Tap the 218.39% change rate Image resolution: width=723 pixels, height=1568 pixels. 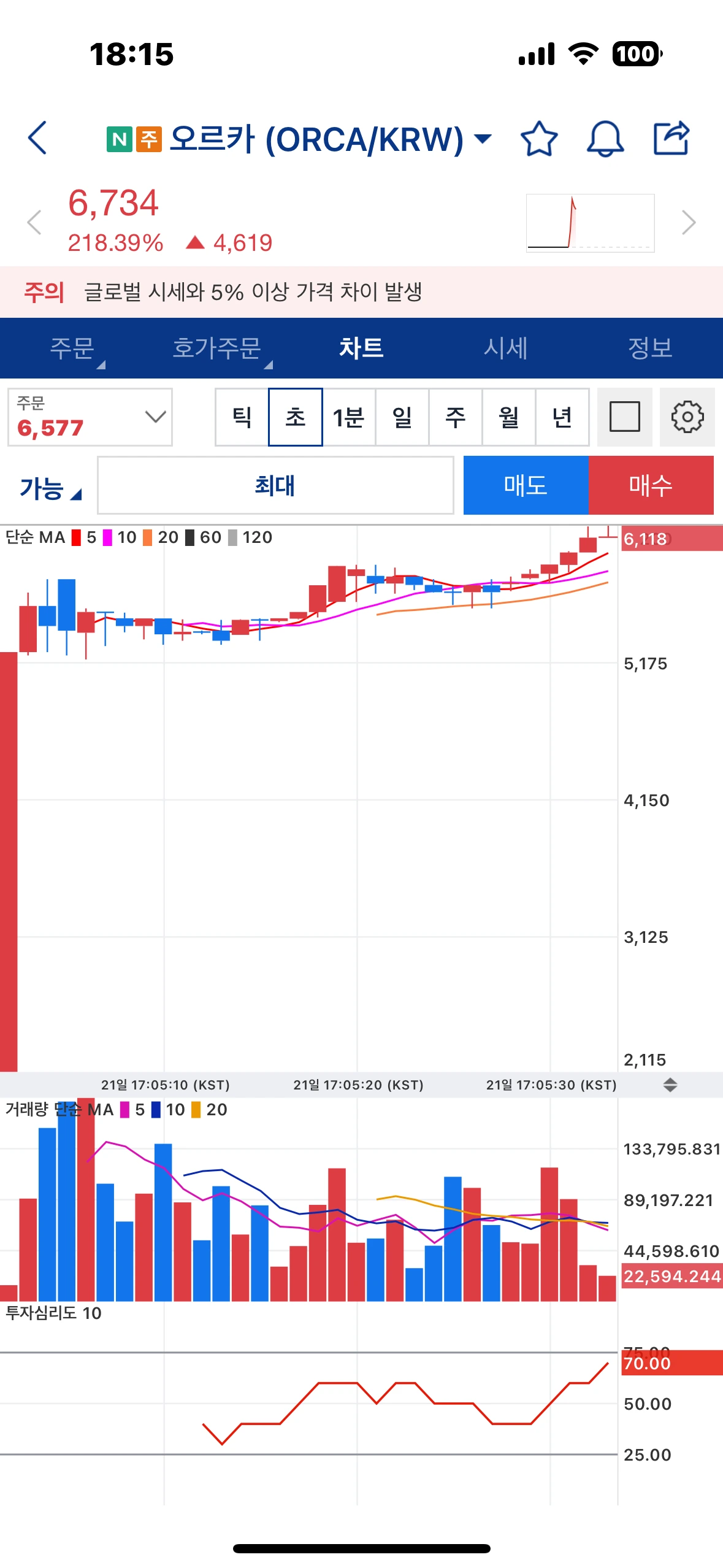pos(115,243)
